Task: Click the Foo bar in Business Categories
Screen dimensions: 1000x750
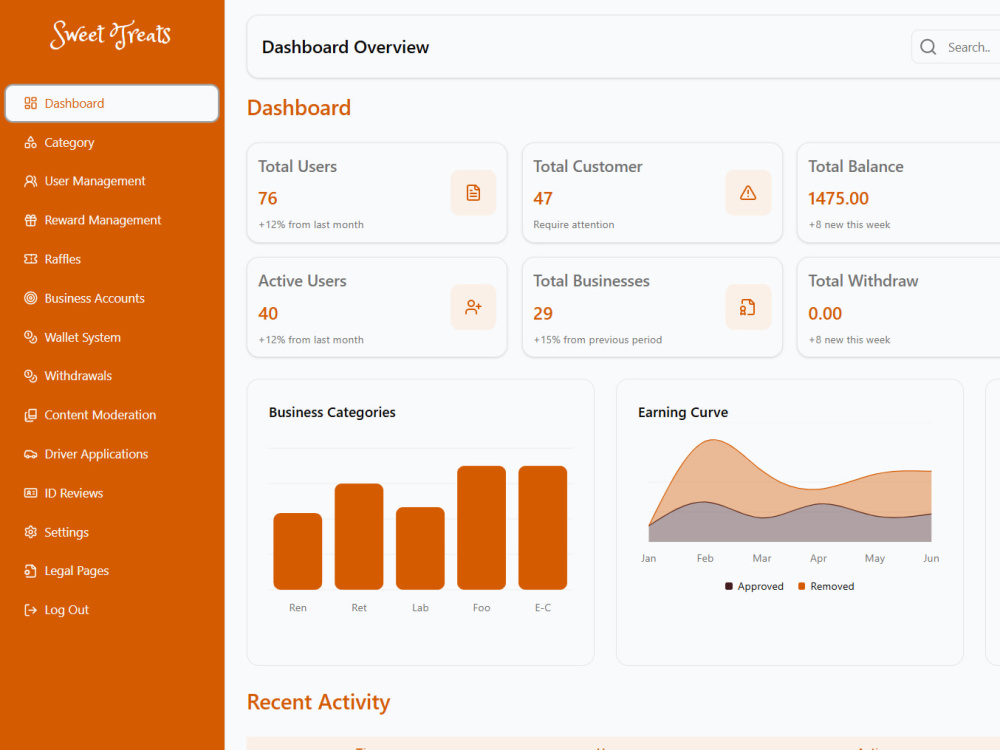Action: (482, 527)
